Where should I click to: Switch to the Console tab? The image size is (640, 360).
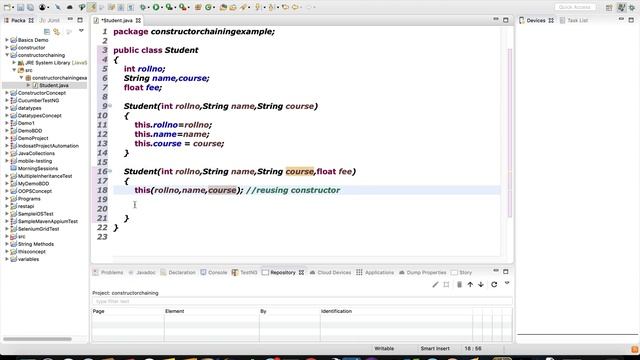click(214, 272)
